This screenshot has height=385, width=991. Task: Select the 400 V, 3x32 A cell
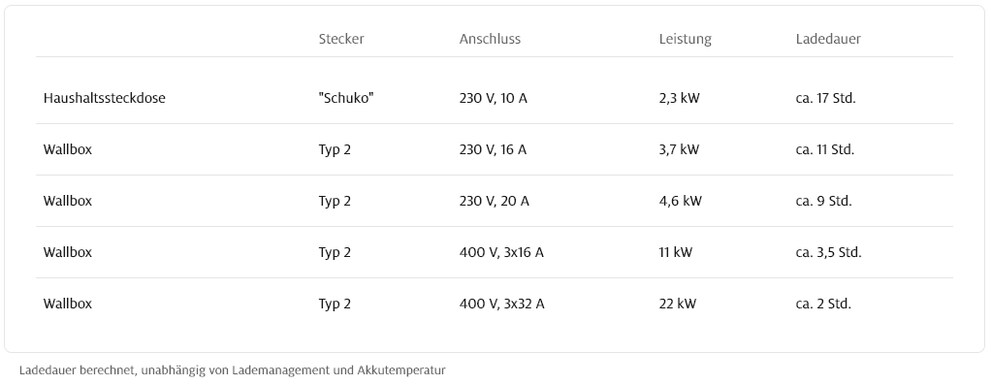[x=502, y=303]
